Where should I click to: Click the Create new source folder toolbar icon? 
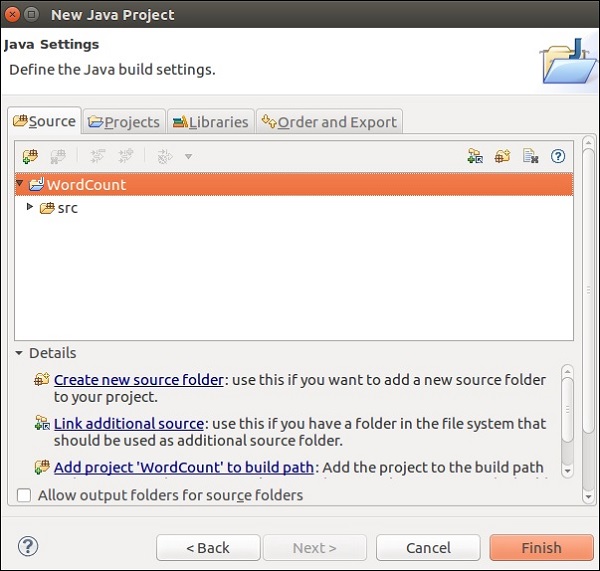(502, 156)
